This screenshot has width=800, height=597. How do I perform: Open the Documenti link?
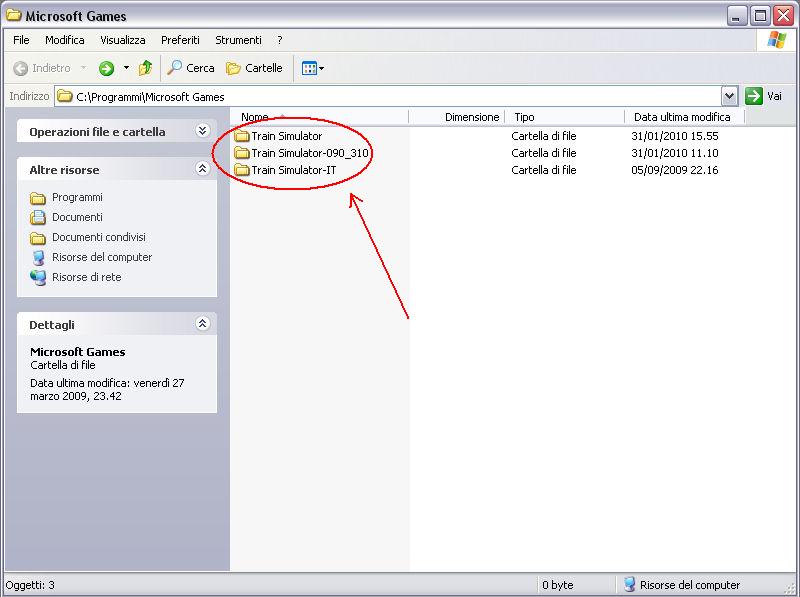(77, 217)
